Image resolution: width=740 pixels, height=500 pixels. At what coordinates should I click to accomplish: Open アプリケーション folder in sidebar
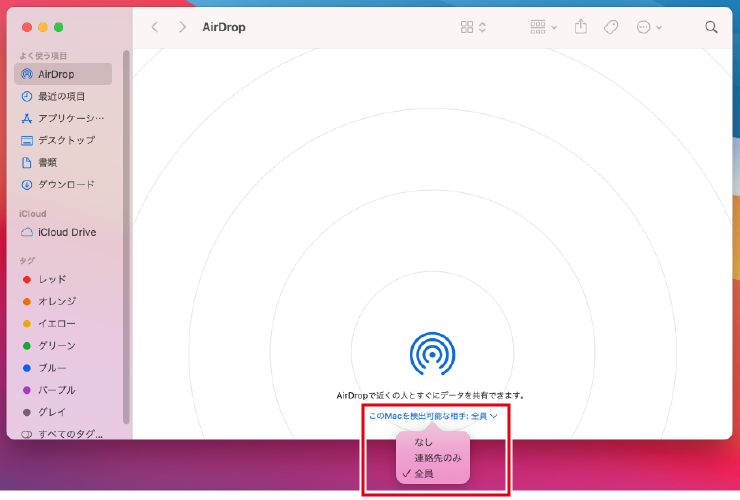63,119
